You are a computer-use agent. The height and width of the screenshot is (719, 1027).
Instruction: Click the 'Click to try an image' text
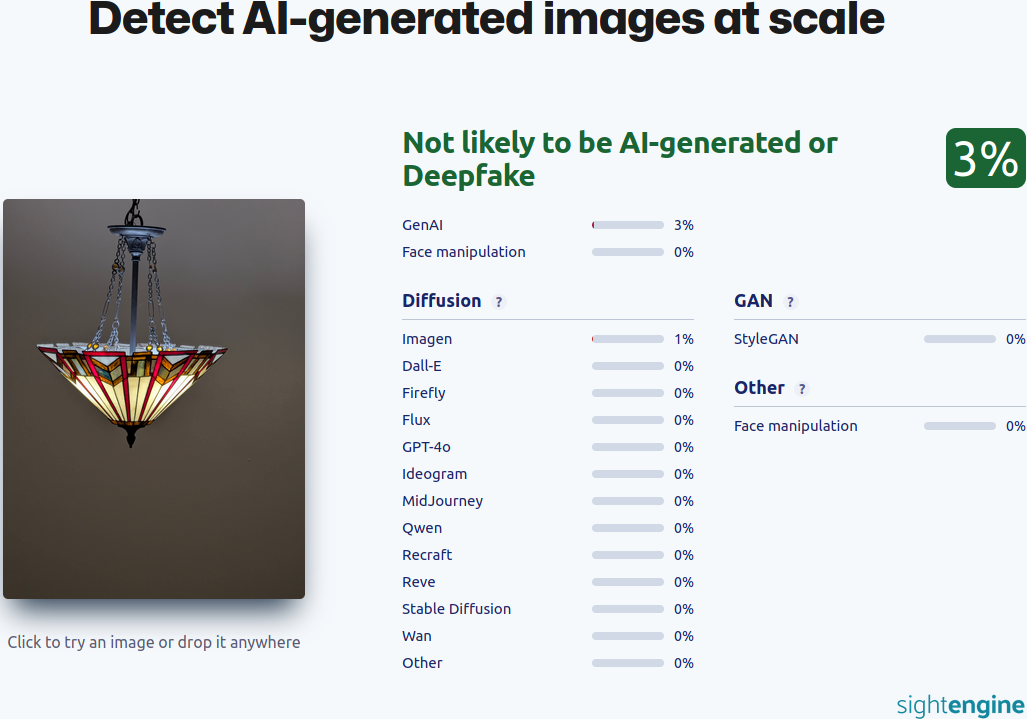tap(154, 642)
